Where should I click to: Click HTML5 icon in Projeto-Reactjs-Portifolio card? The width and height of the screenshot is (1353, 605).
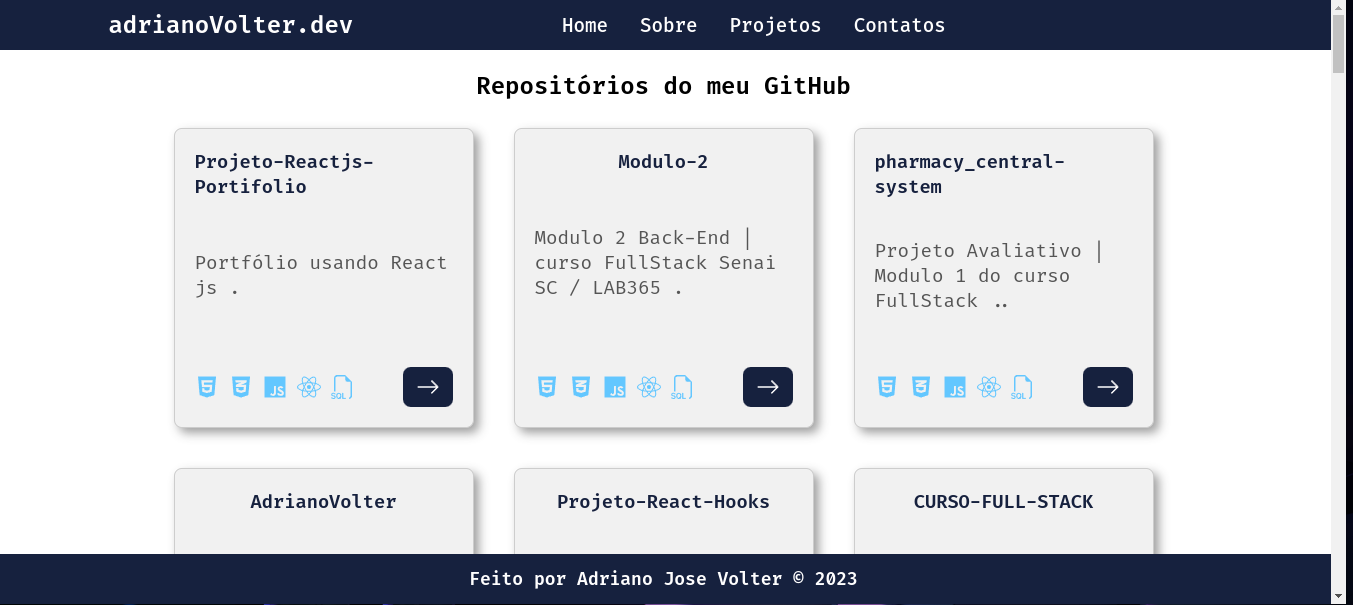(x=206, y=387)
